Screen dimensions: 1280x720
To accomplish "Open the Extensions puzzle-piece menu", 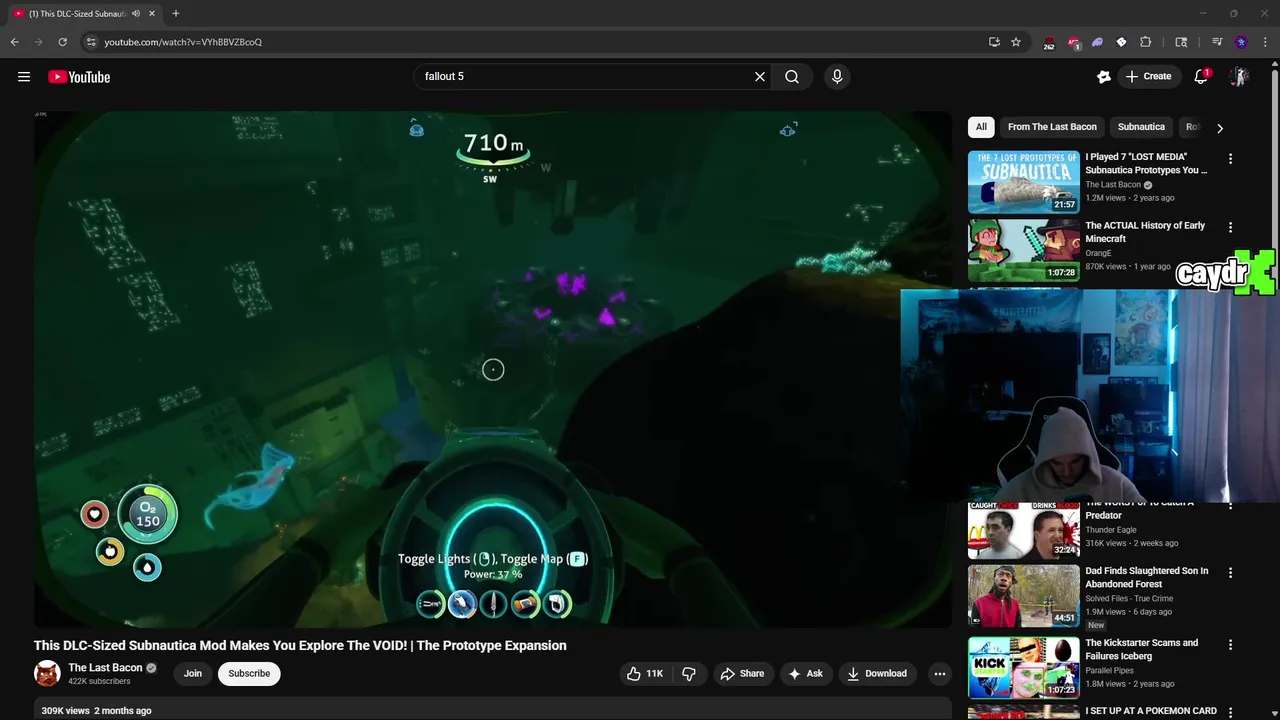I will (x=1146, y=42).
